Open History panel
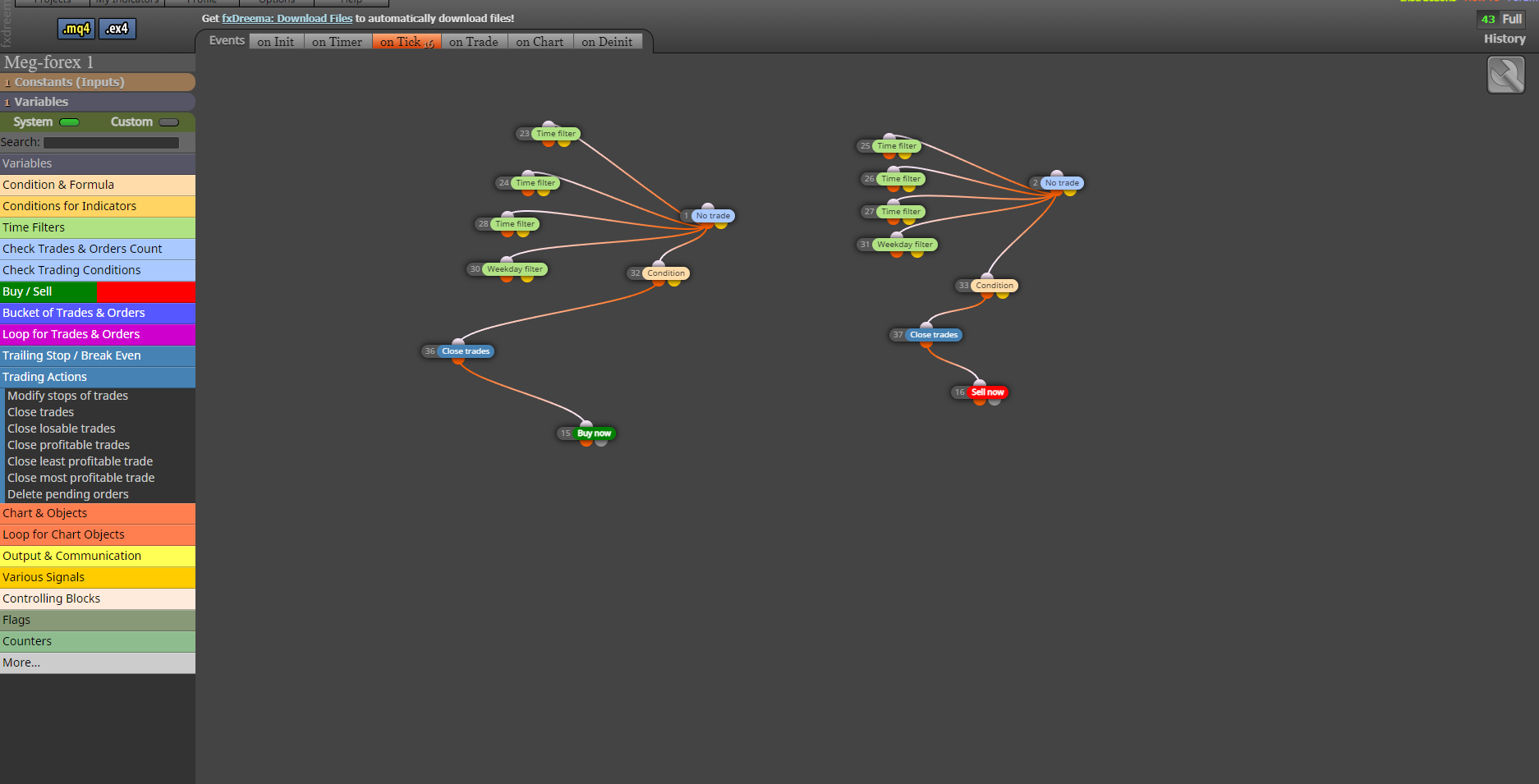The image size is (1539, 784). click(x=1505, y=39)
